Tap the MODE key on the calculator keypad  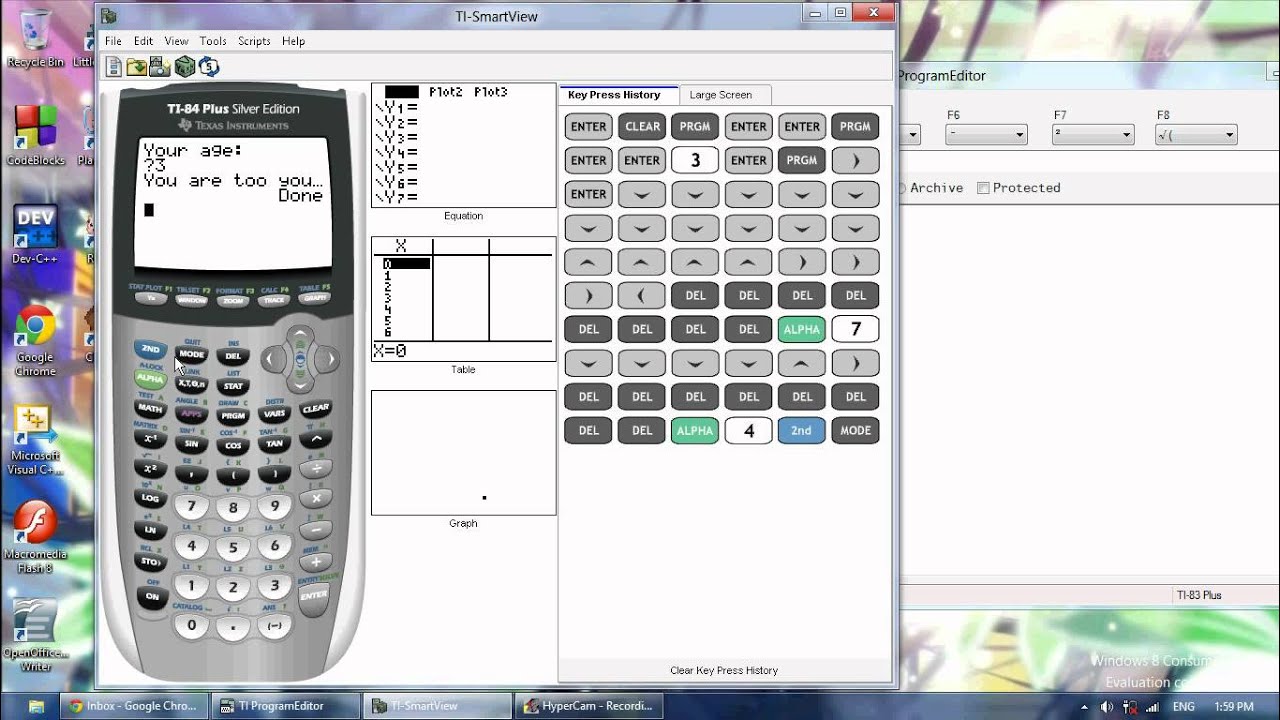point(191,354)
